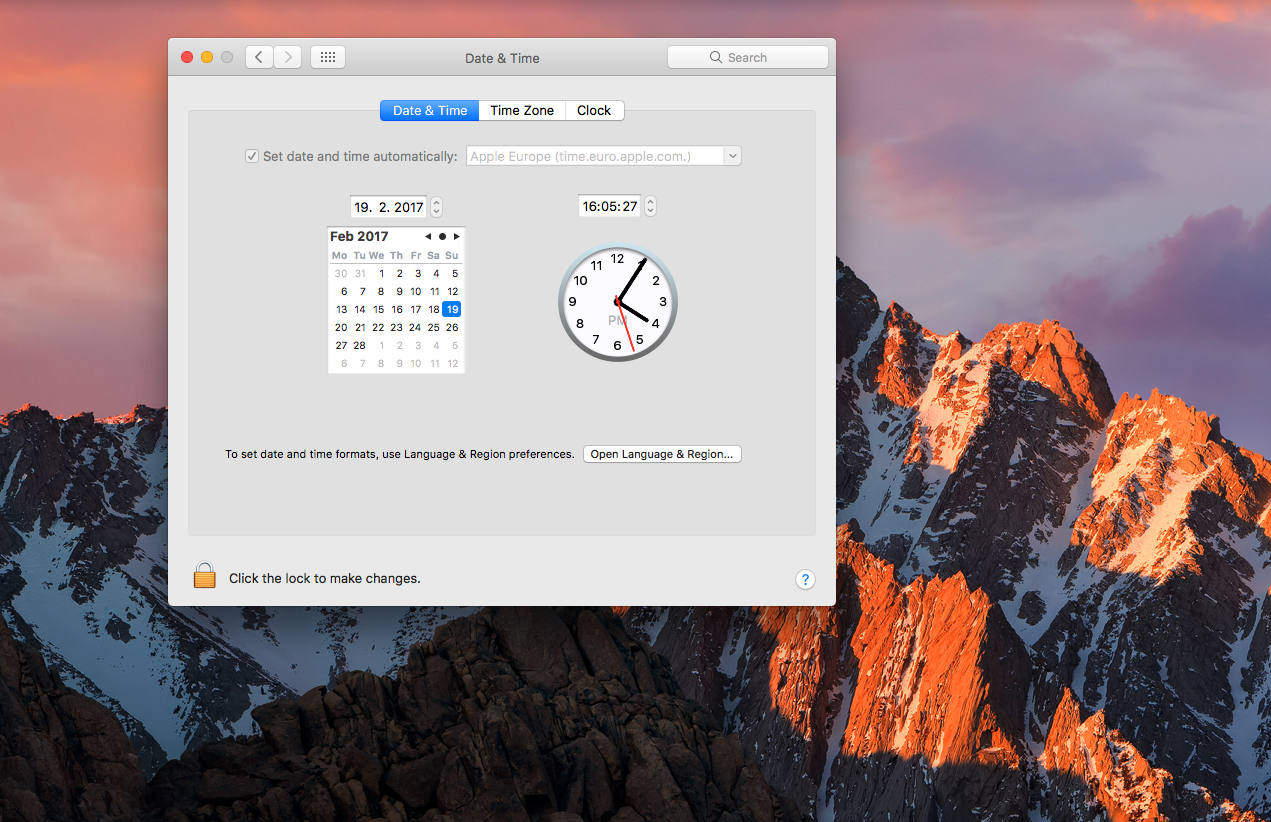Screen dimensions: 1271x822
Task: Click the date field stepper arrows
Action: tap(437, 207)
